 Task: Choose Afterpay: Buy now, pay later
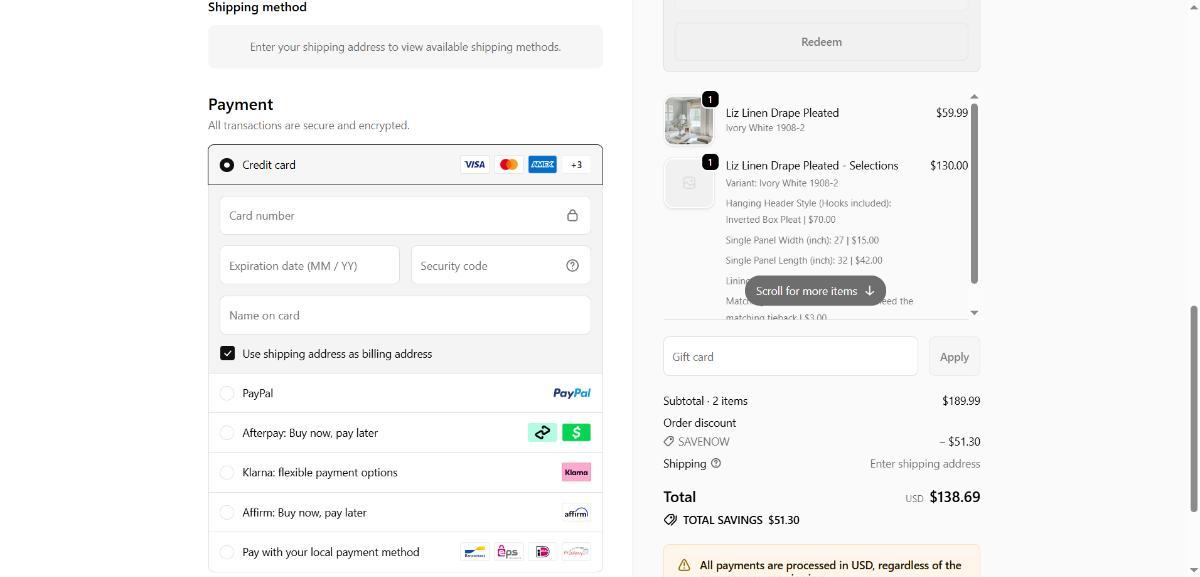point(227,433)
